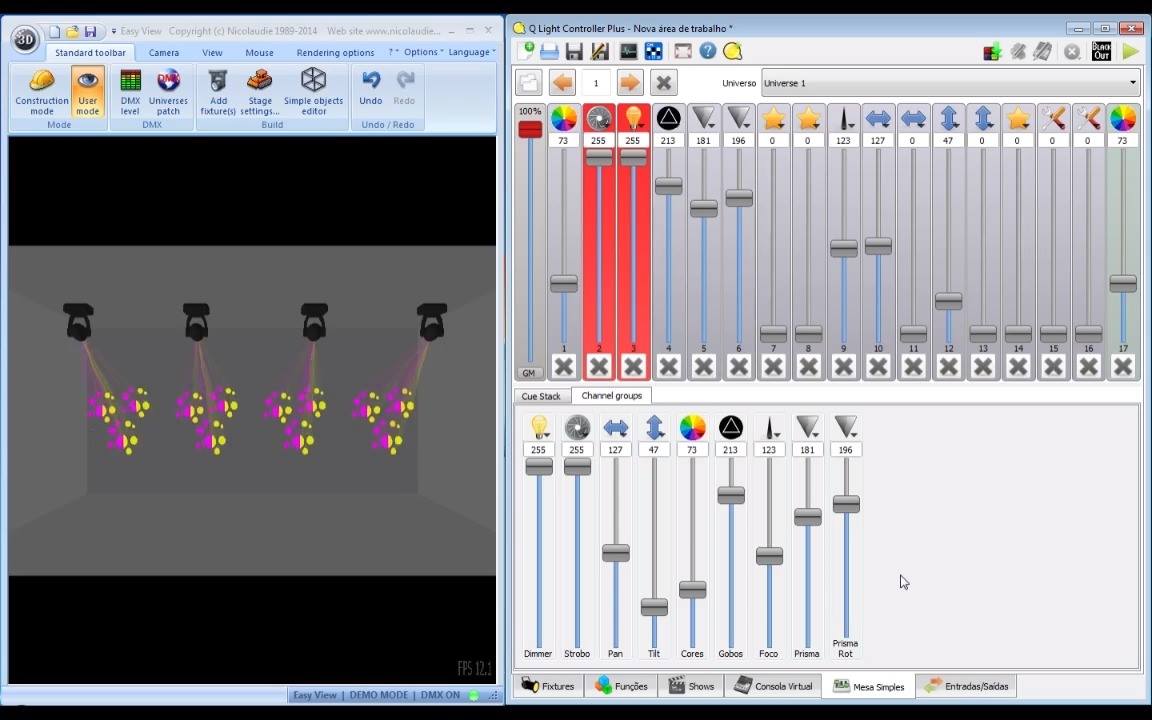Image resolution: width=1152 pixels, height=720 pixels.
Task: Reset universe with gray X button
Action: pyautogui.click(x=663, y=82)
